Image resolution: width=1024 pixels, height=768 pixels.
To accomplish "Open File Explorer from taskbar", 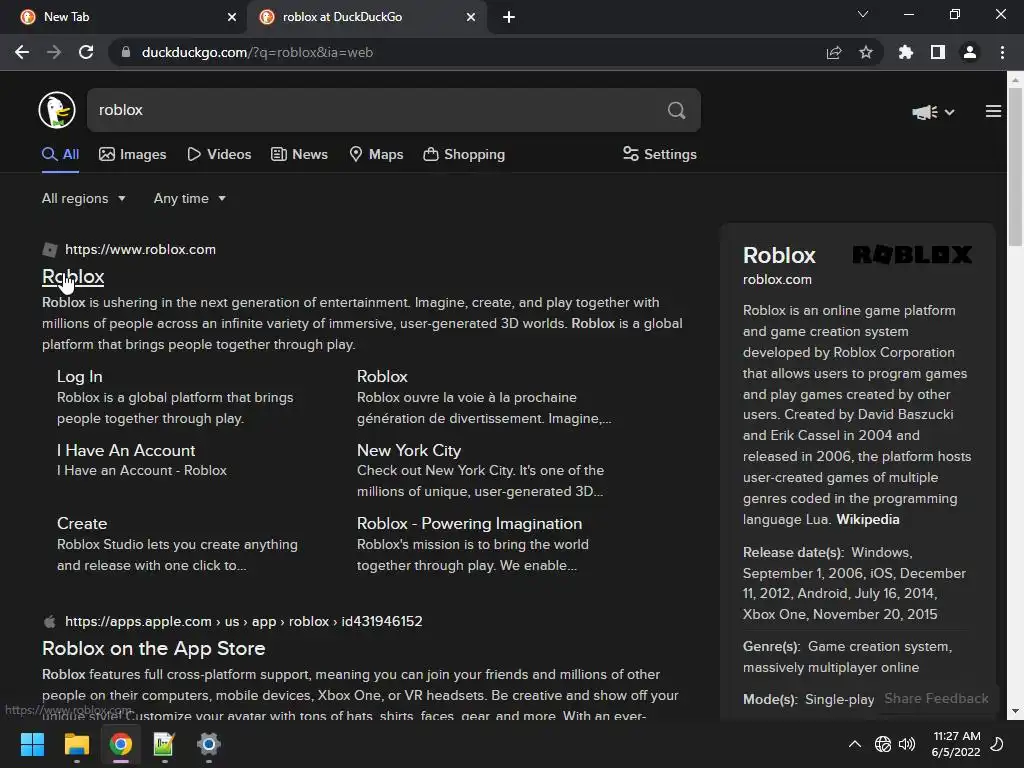I will click(x=76, y=744).
